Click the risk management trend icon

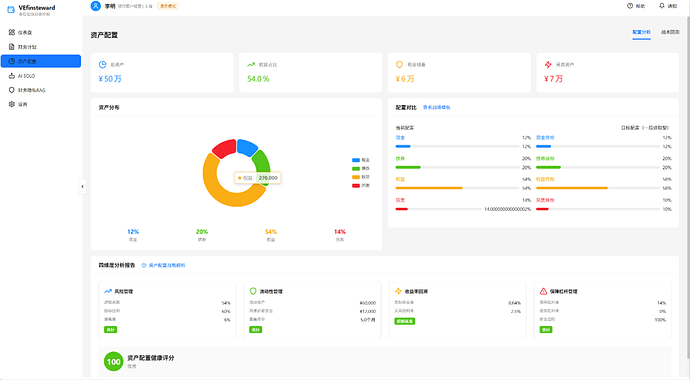(x=108, y=291)
